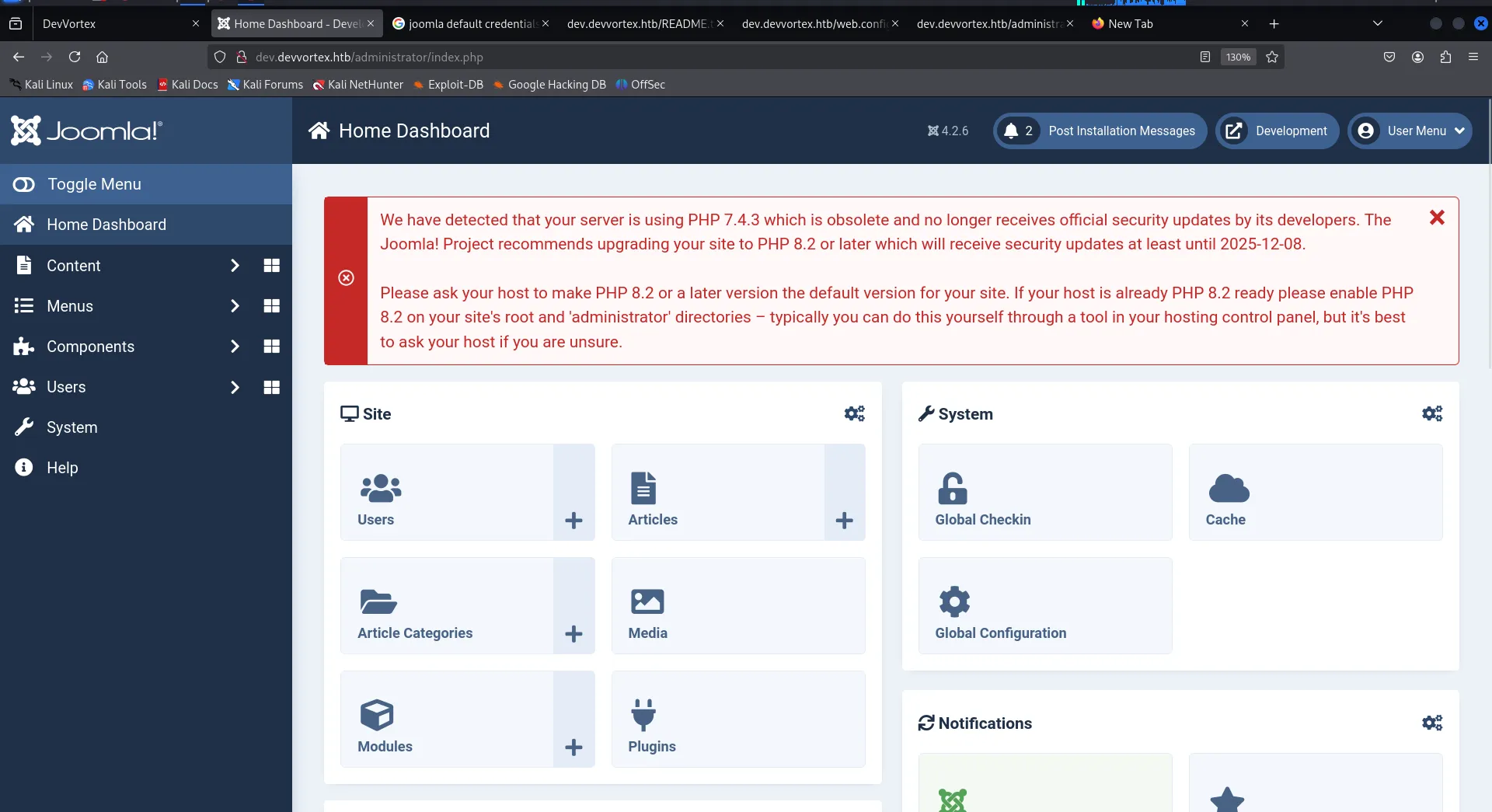Open Content dashboard grid icon

pyautogui.click(x=271, y=266)
